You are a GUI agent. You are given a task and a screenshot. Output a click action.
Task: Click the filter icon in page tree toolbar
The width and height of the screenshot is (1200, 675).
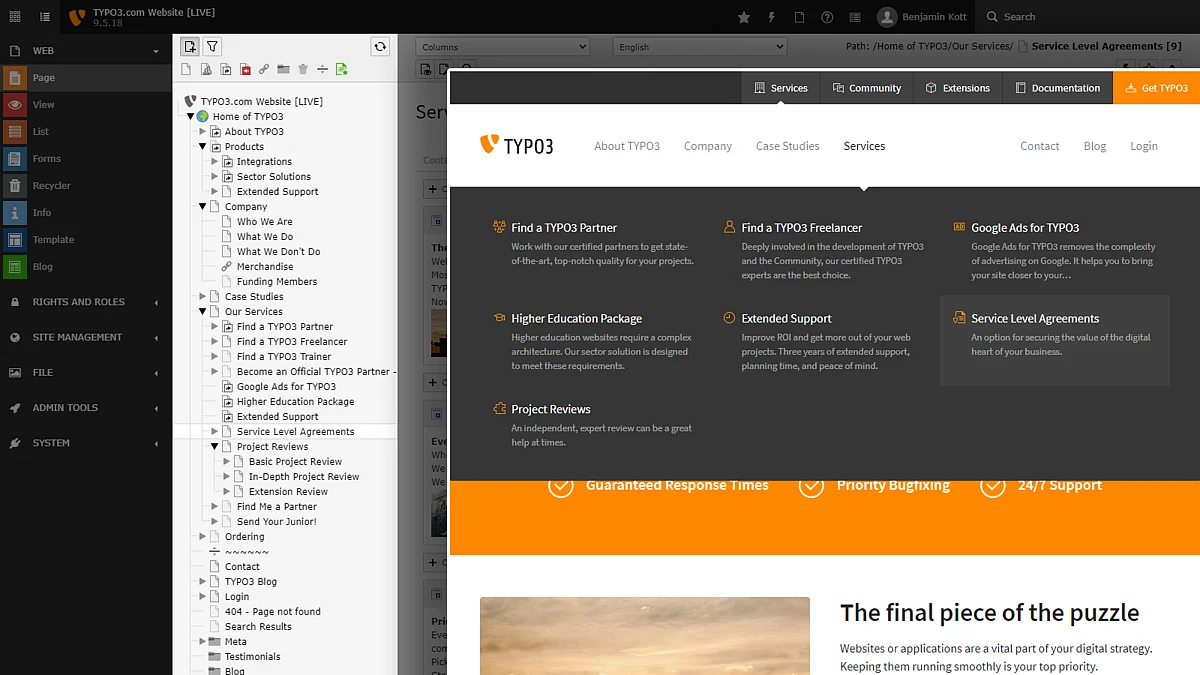tap(212, 46)
